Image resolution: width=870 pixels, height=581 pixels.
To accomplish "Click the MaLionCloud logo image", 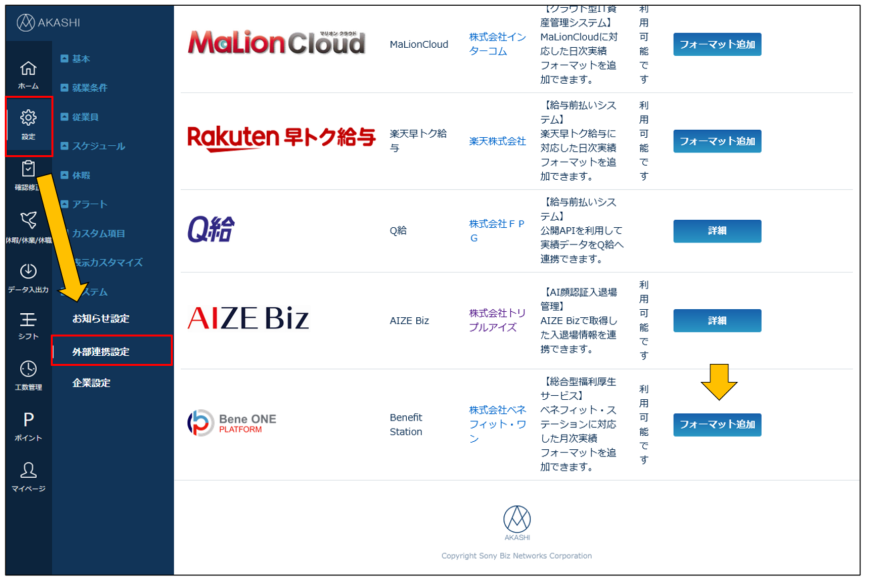I will pyautogui.click(x=276, y=42).
